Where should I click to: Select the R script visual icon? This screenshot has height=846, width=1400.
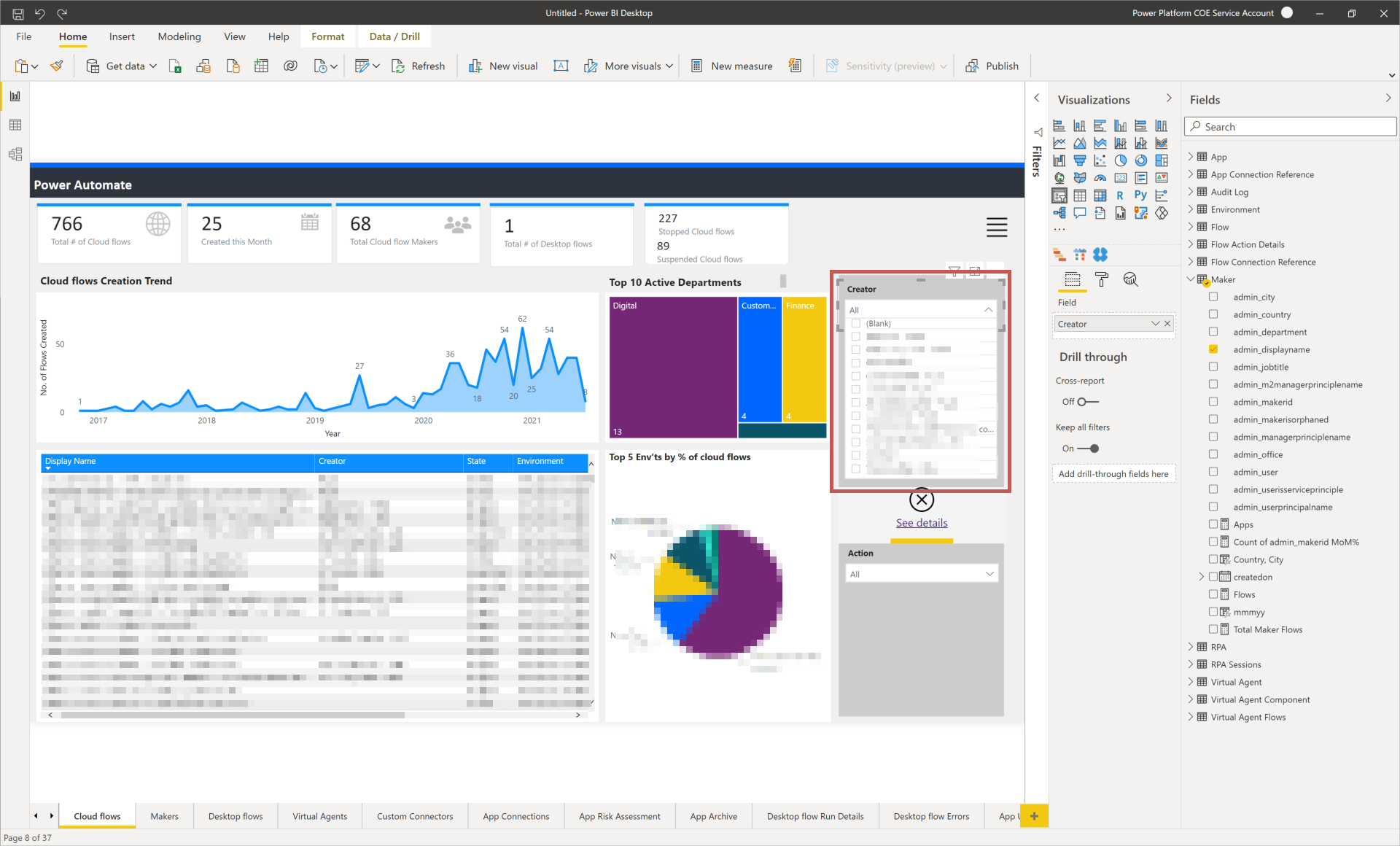pos(1121,195)
